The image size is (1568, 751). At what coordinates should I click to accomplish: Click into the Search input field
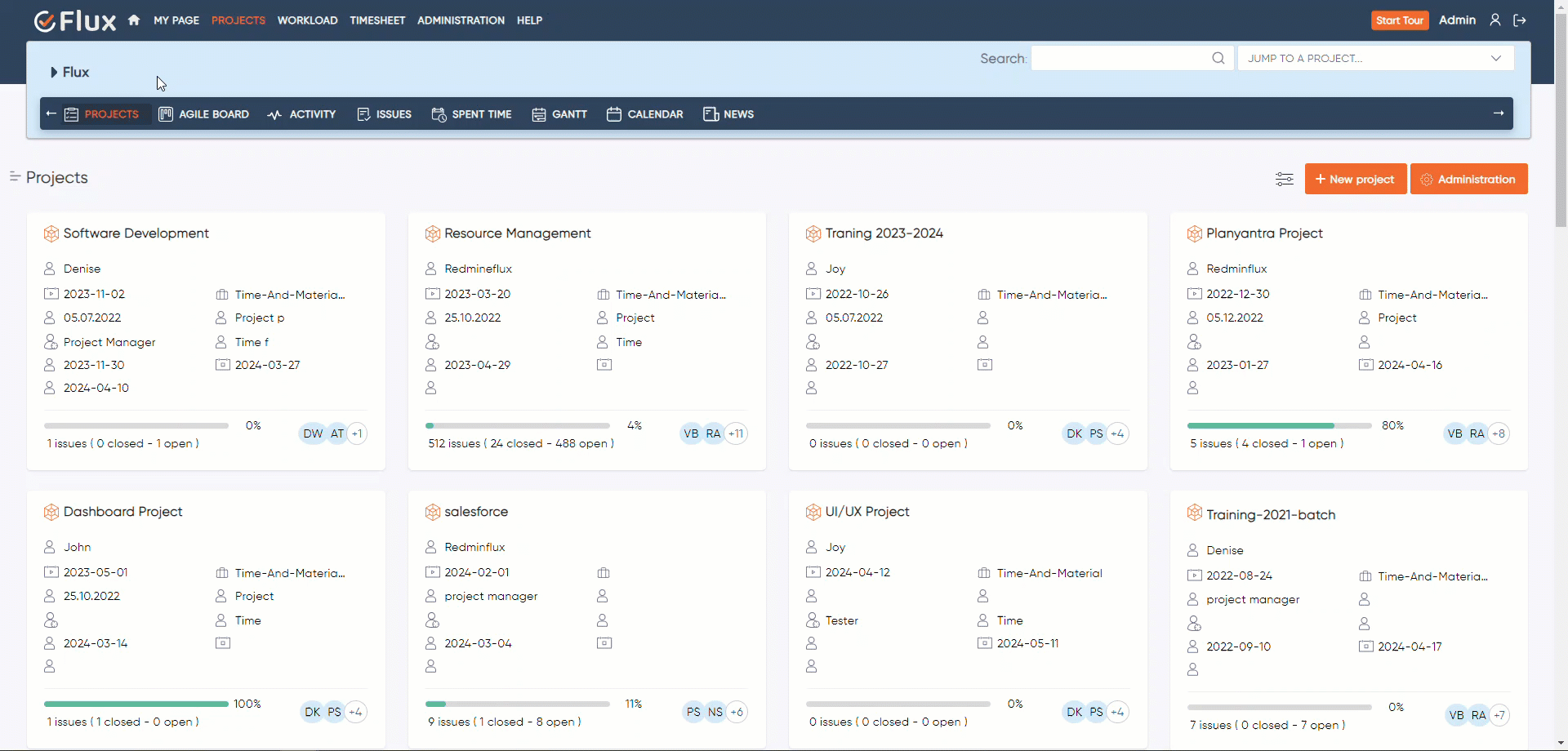[x=1119, y=58]
